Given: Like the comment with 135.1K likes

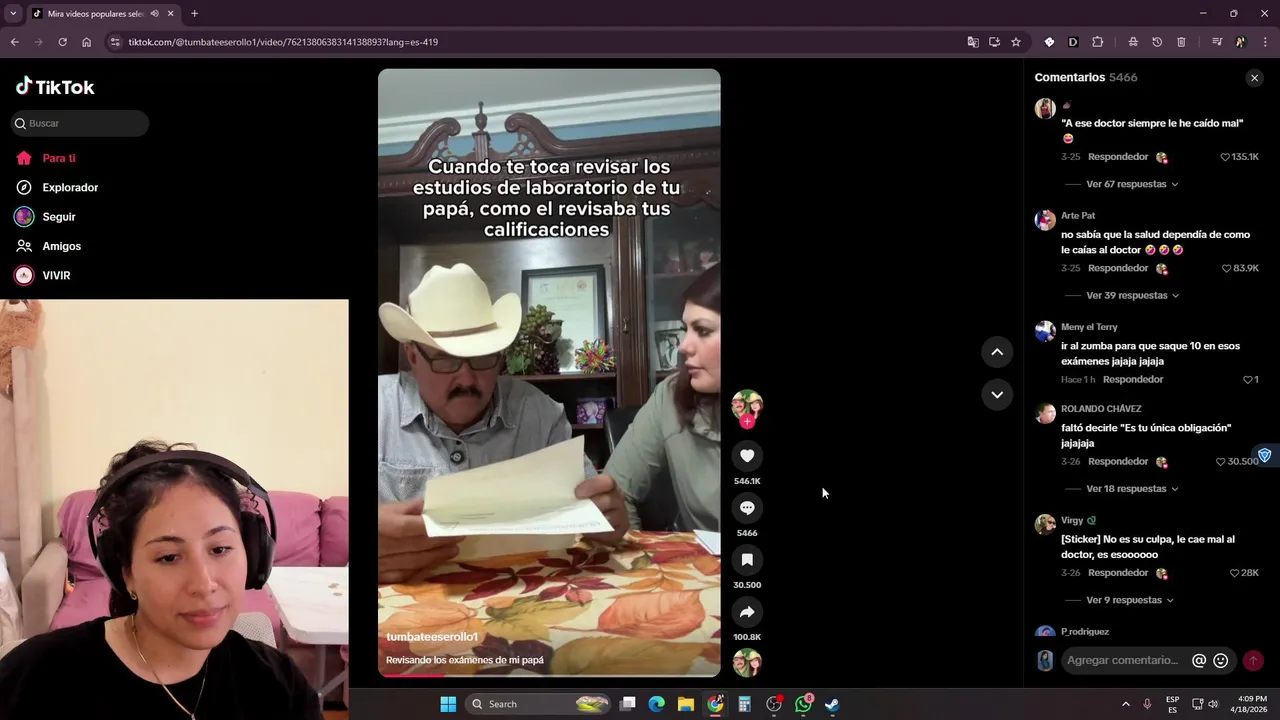Looking at the screenshot, I should (1225, 157).
